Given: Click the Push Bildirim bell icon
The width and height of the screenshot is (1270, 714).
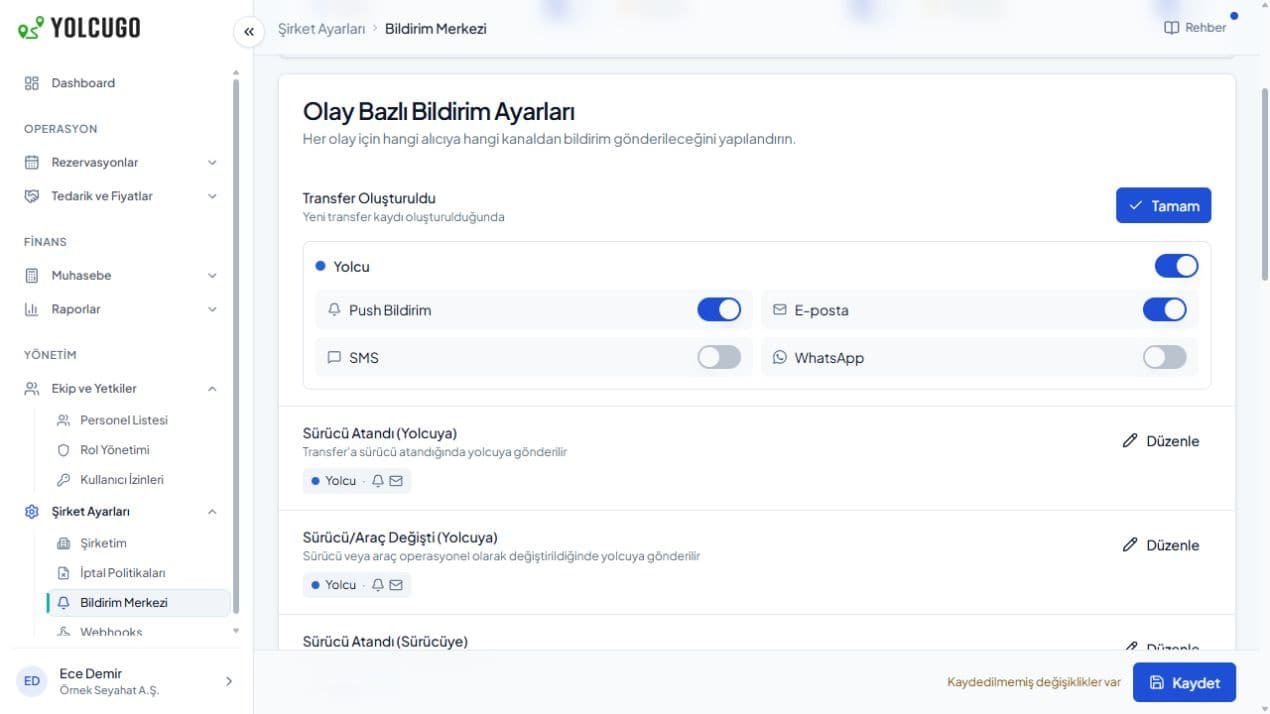Looking at the screenshot, I should pos(335,310).
